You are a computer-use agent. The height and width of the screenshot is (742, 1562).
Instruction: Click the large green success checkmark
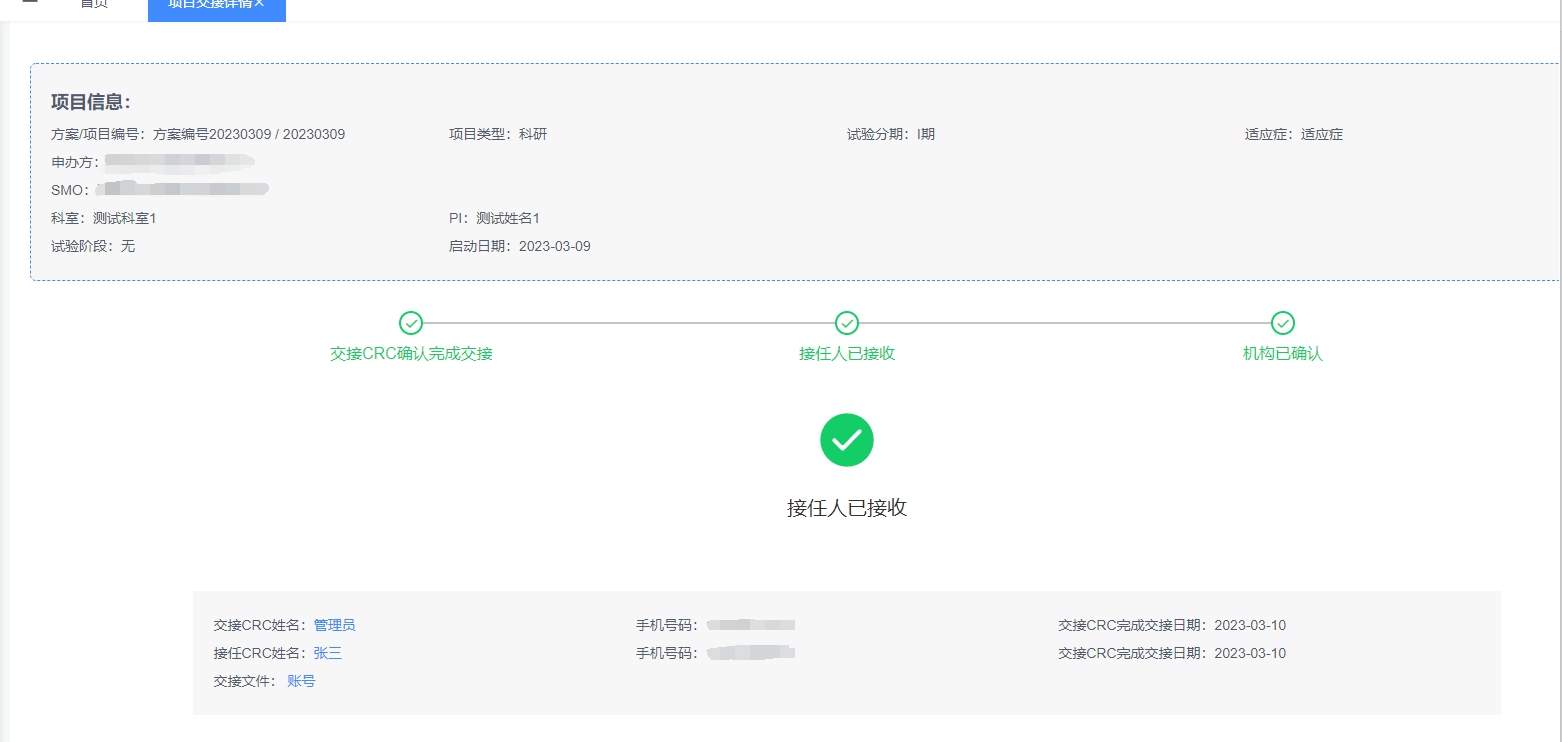(x=847, y=440)
